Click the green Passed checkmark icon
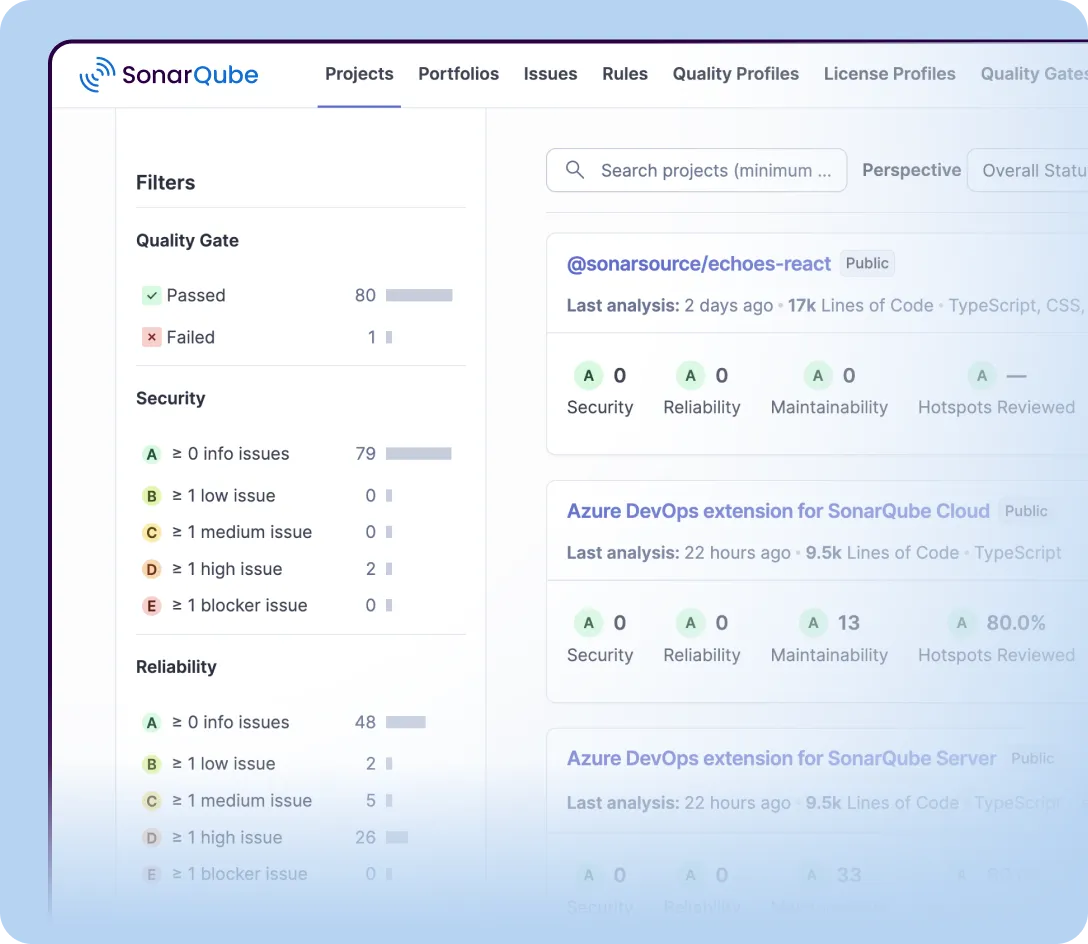 click(x=151, y=296)
